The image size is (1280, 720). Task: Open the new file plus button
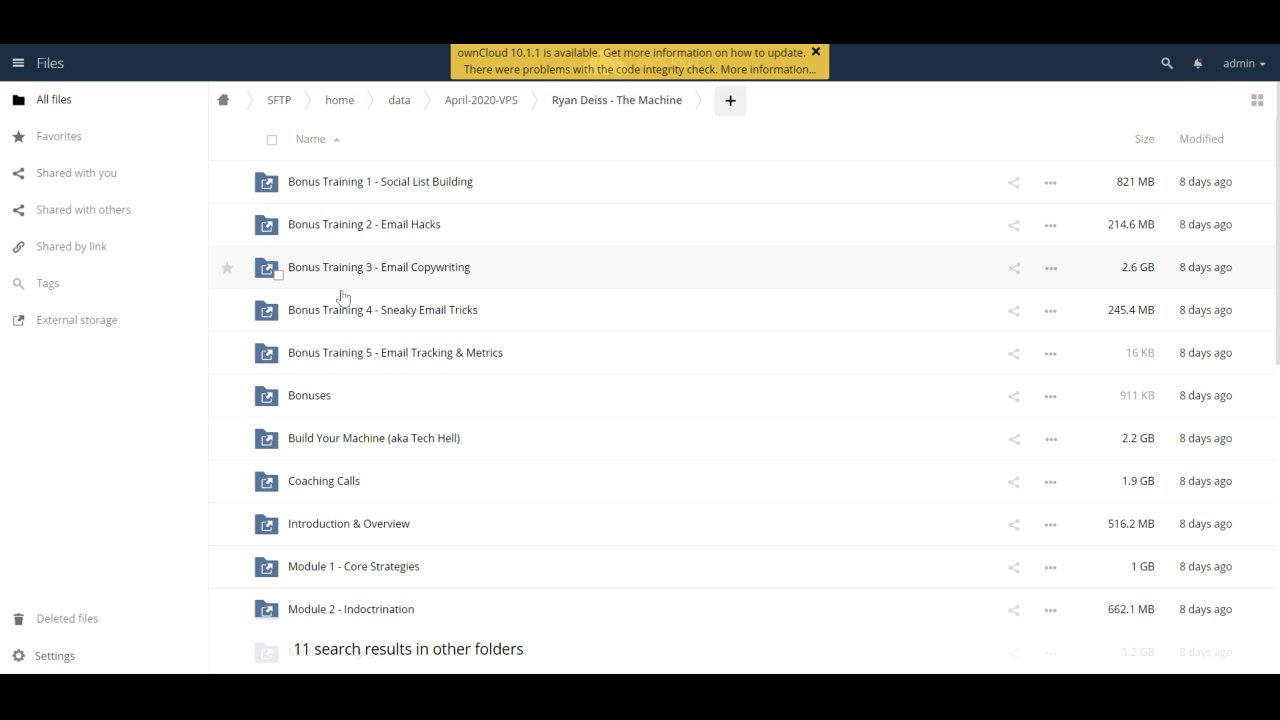pyautogui.click(x=730, y=100)
